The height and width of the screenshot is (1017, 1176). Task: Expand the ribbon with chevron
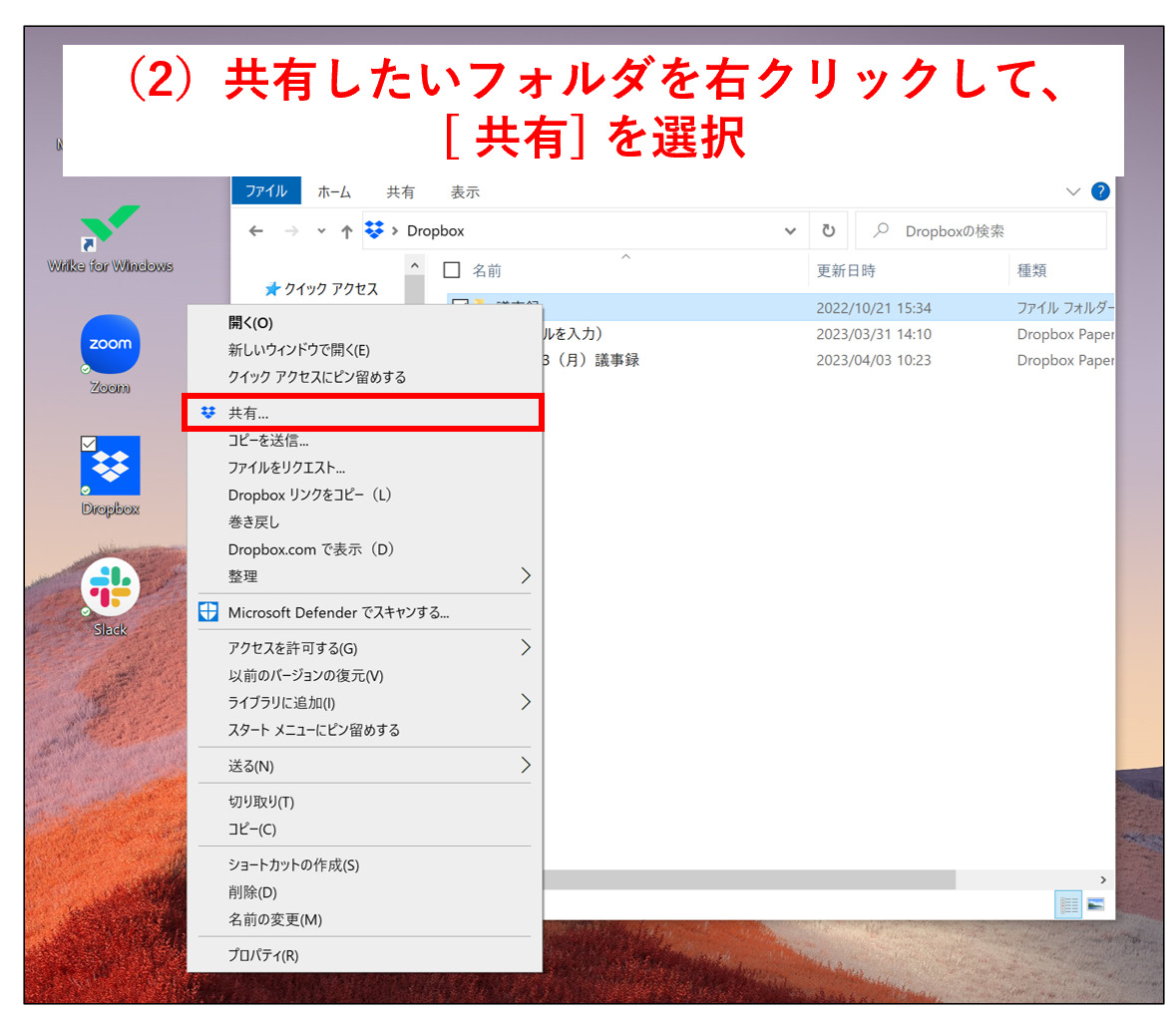coord(1072,191)
